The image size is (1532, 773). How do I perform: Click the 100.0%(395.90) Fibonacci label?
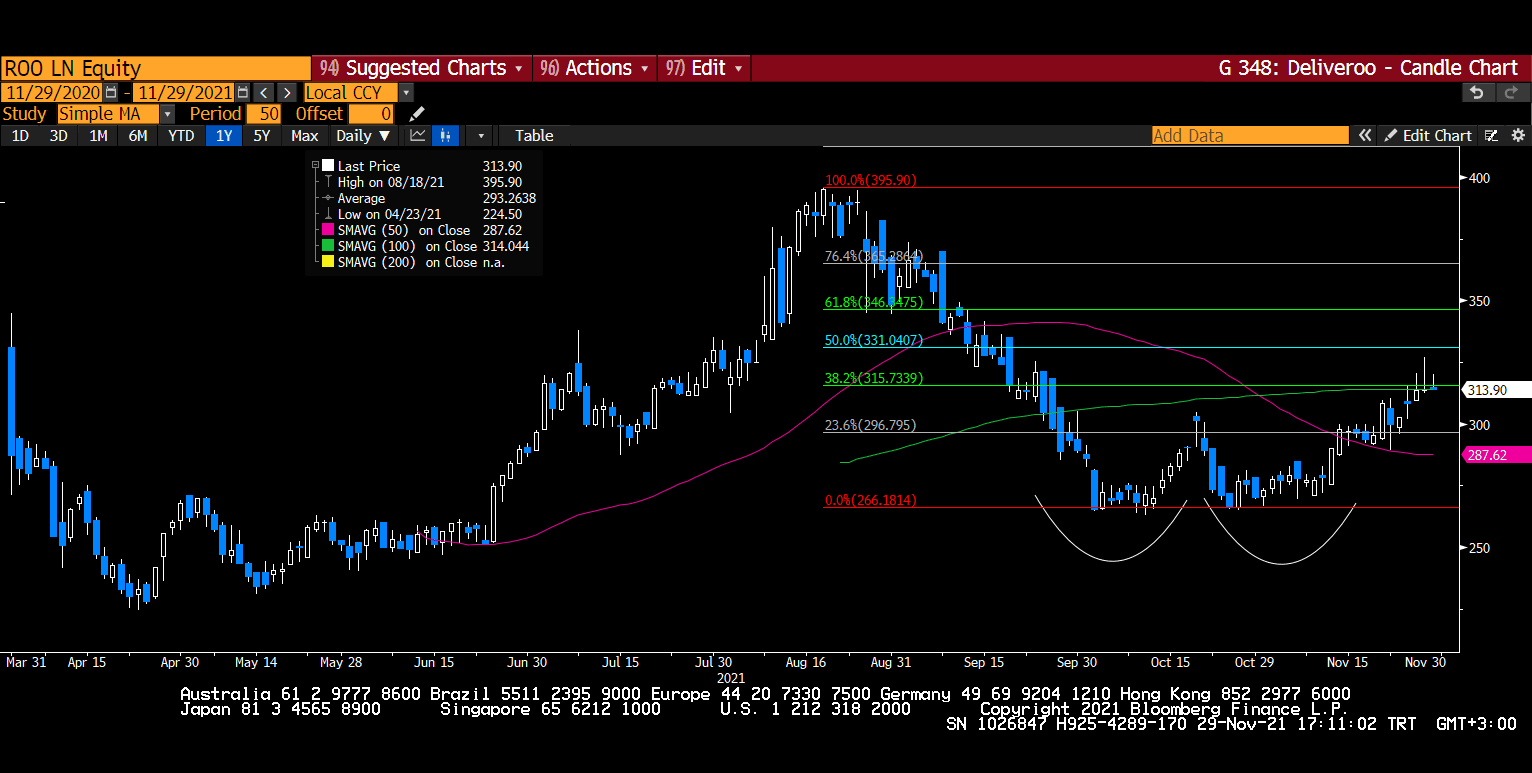pos(868,181)
